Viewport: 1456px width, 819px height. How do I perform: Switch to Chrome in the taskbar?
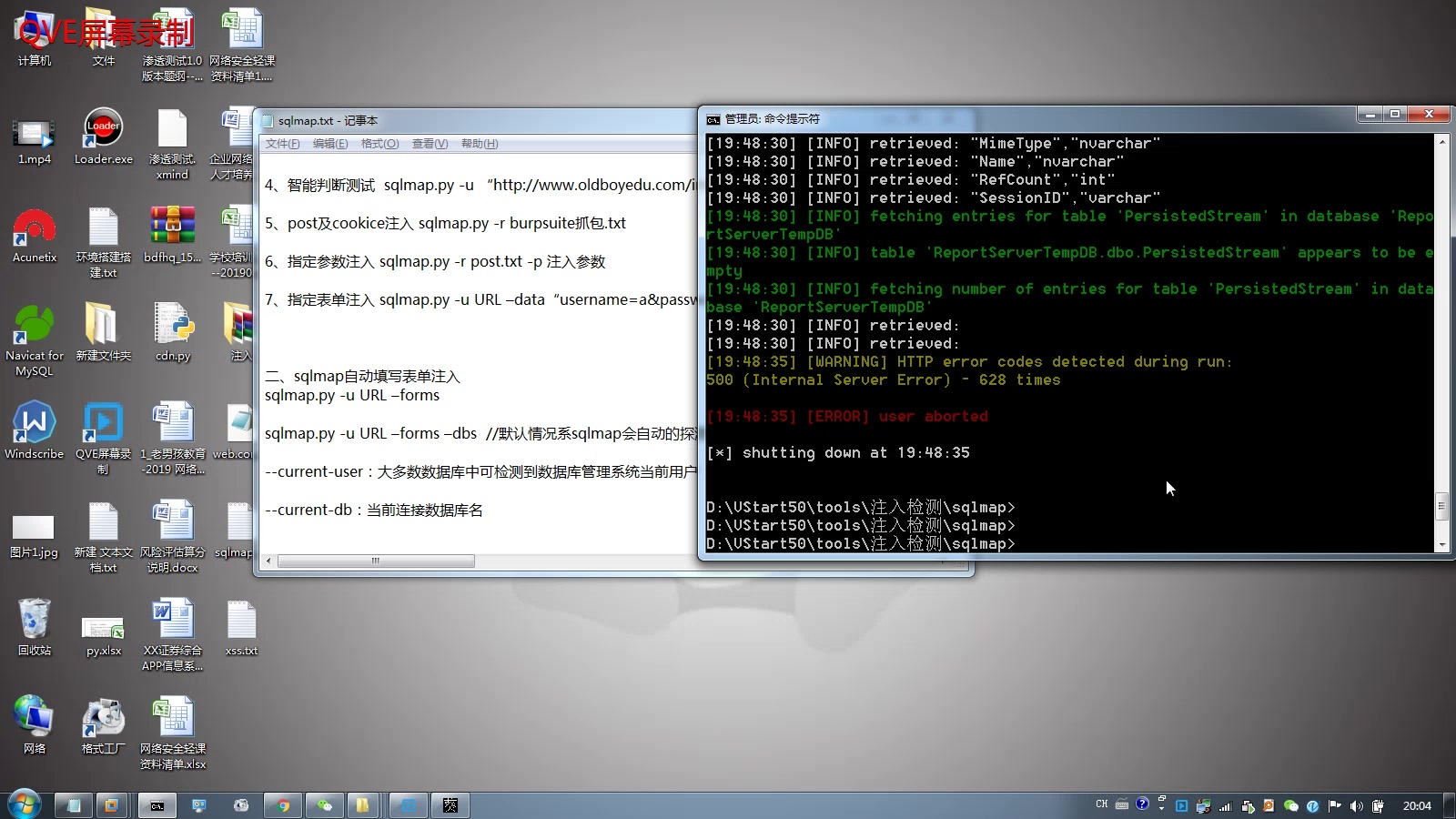(283, 805)
